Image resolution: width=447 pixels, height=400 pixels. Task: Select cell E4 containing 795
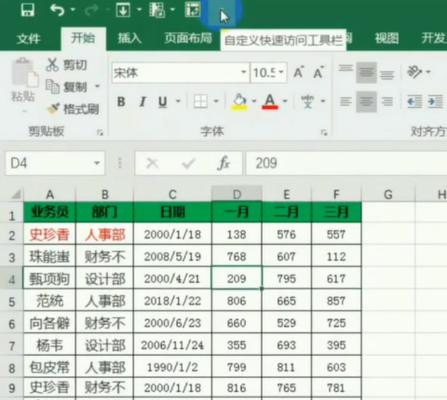pyautogui.click(x=286, y=278)
